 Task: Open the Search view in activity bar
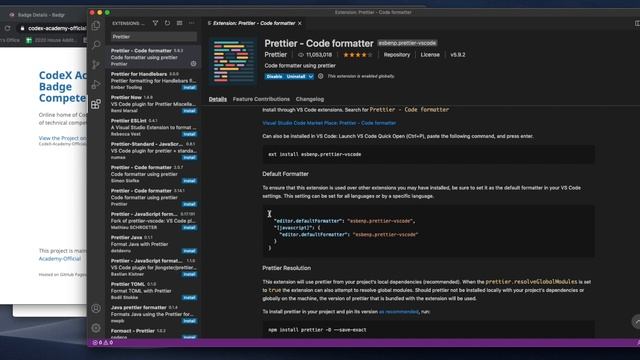pos(96,44)
